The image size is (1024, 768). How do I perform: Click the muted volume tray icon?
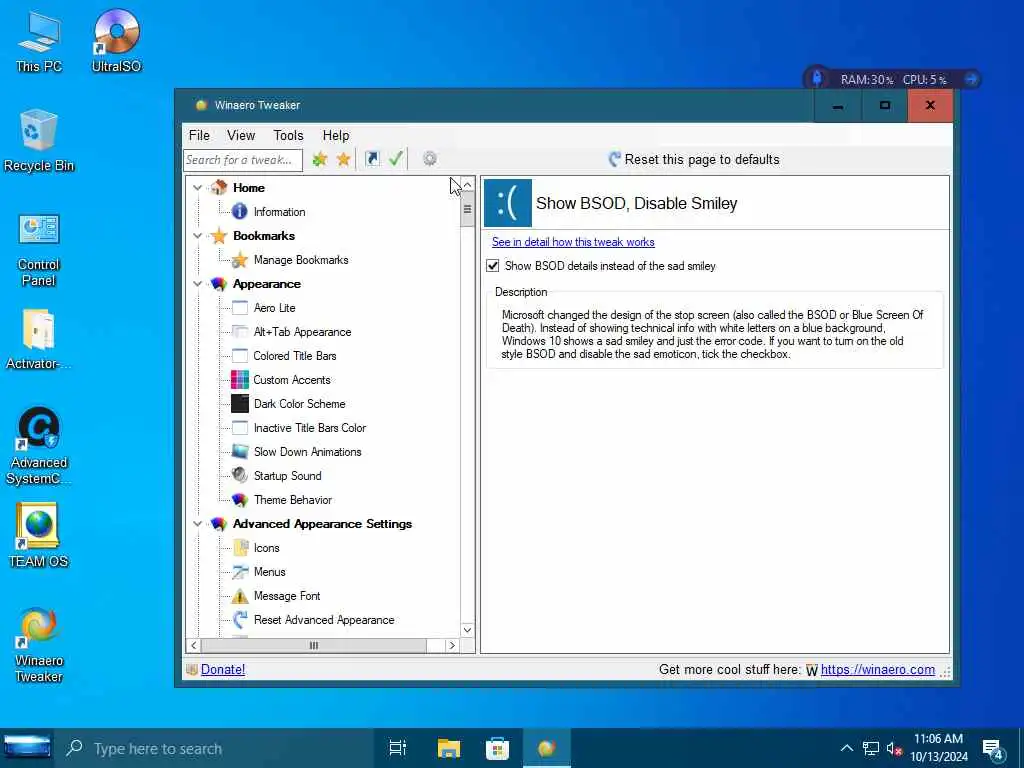(894, 749)
